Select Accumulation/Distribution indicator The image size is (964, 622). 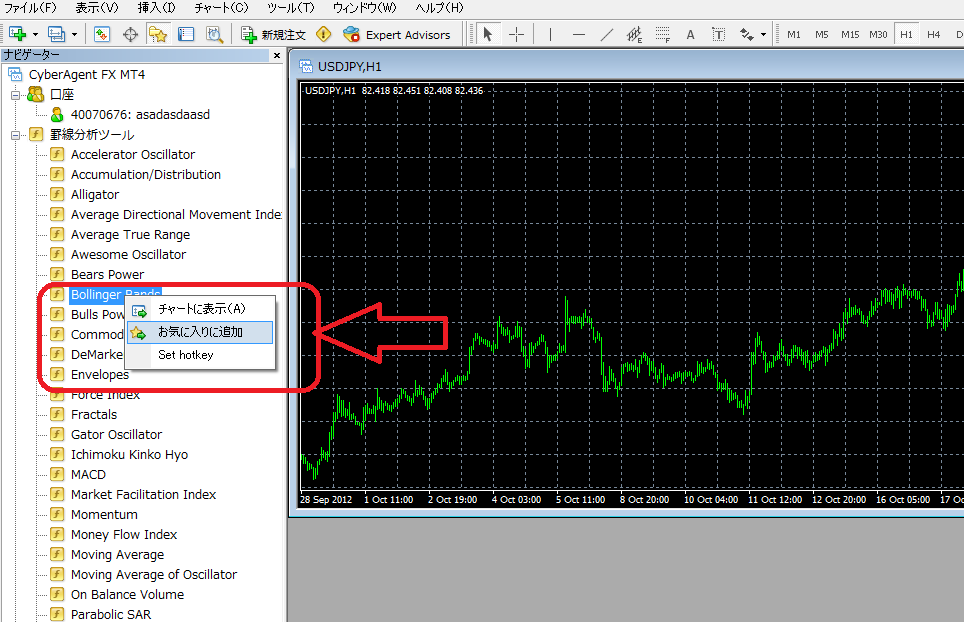coord(146,175)
